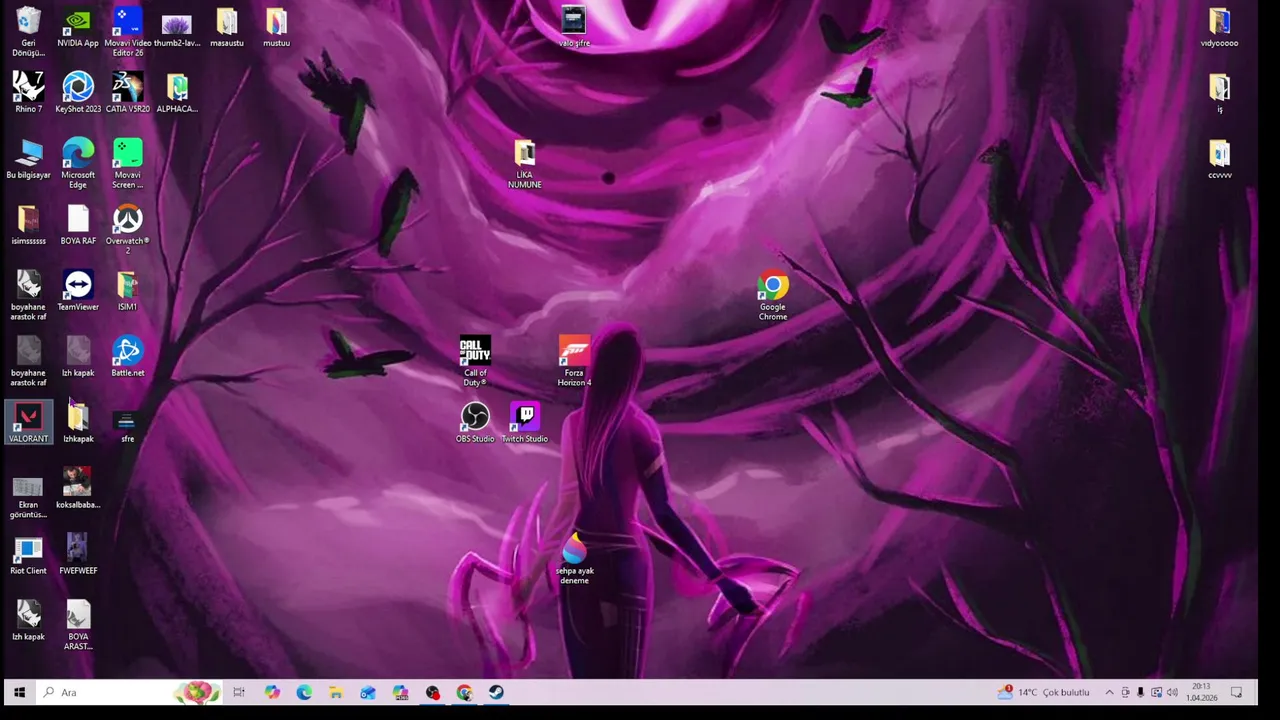This screenshot has height=720, width=1280.
Task: Launch Riot Client
Action: tap(28, 555)
